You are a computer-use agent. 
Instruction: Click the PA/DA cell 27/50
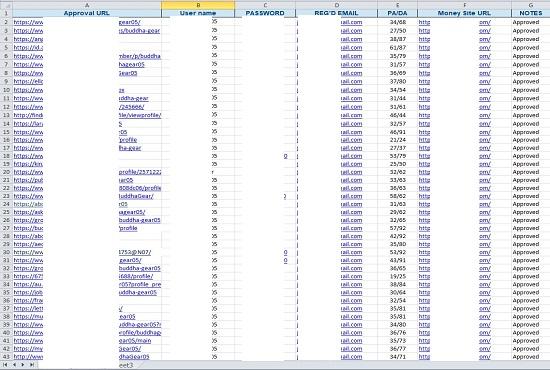[x=398, y=31]
